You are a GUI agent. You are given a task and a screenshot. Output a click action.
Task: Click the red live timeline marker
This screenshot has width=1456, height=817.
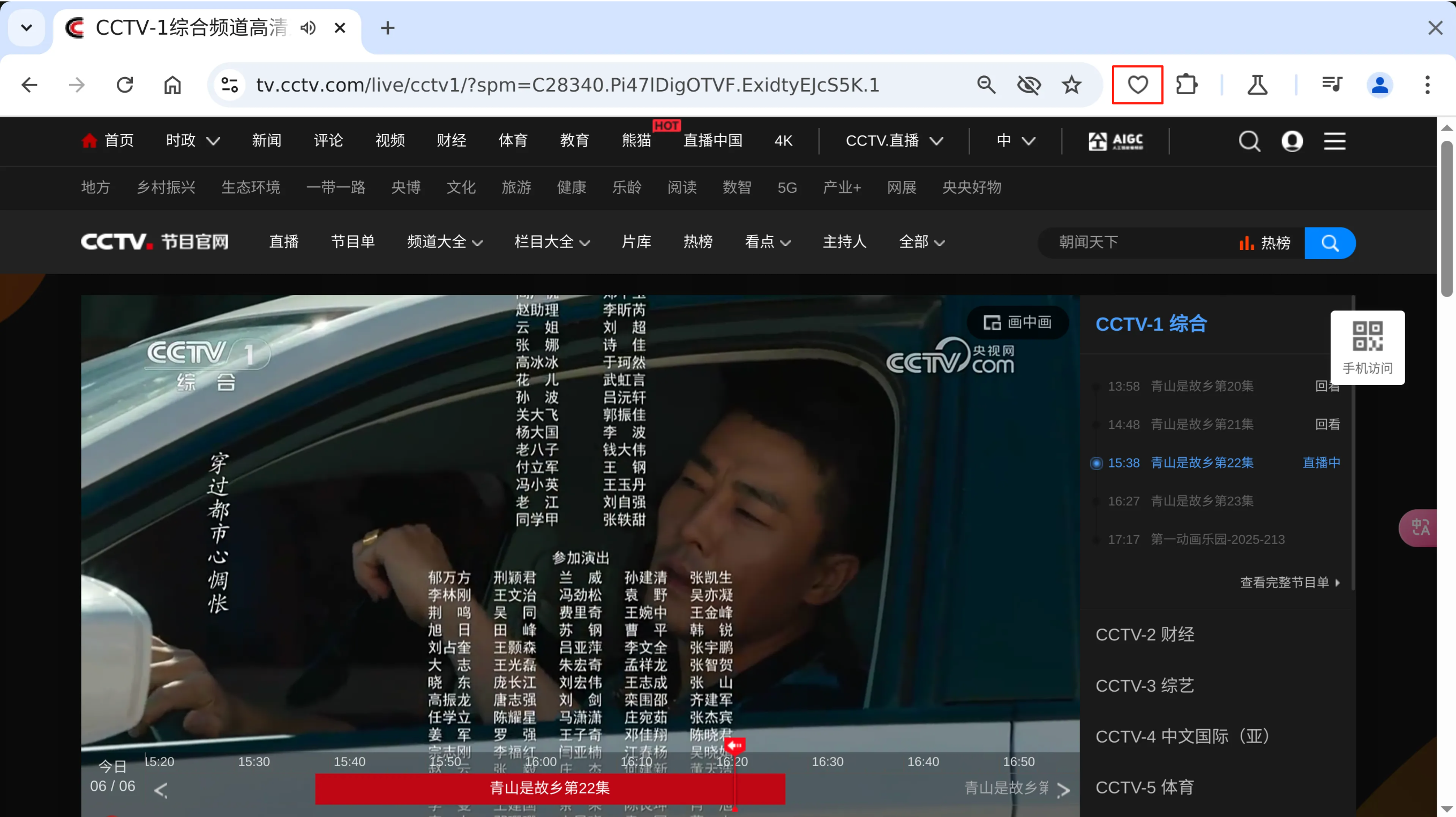coord(734,746)
